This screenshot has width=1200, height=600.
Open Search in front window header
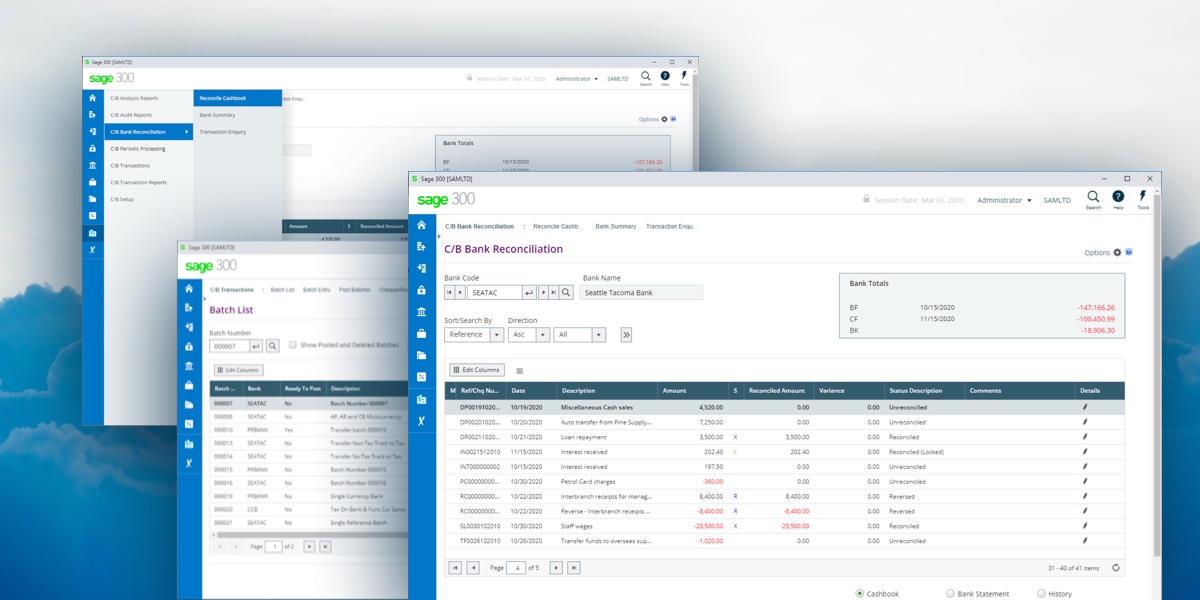1093,199
